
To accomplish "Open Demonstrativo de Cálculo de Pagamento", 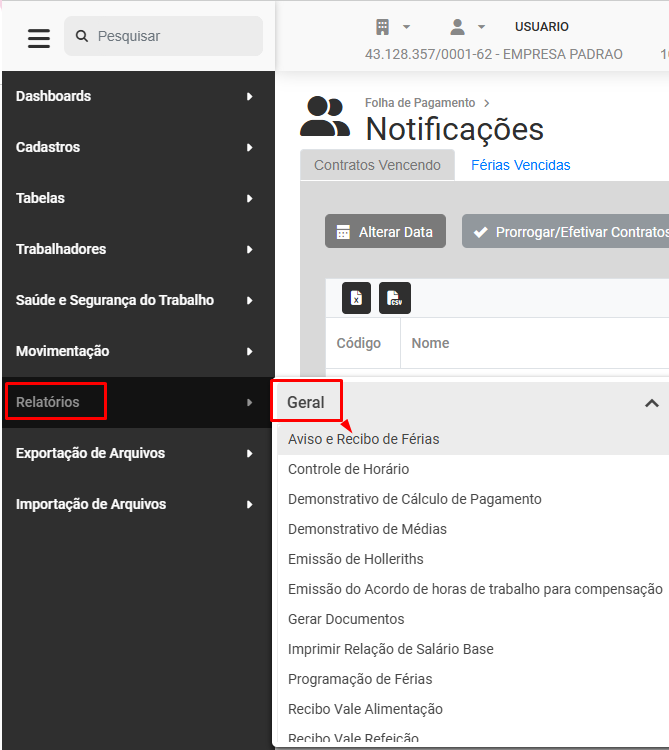I will point(415,499).
